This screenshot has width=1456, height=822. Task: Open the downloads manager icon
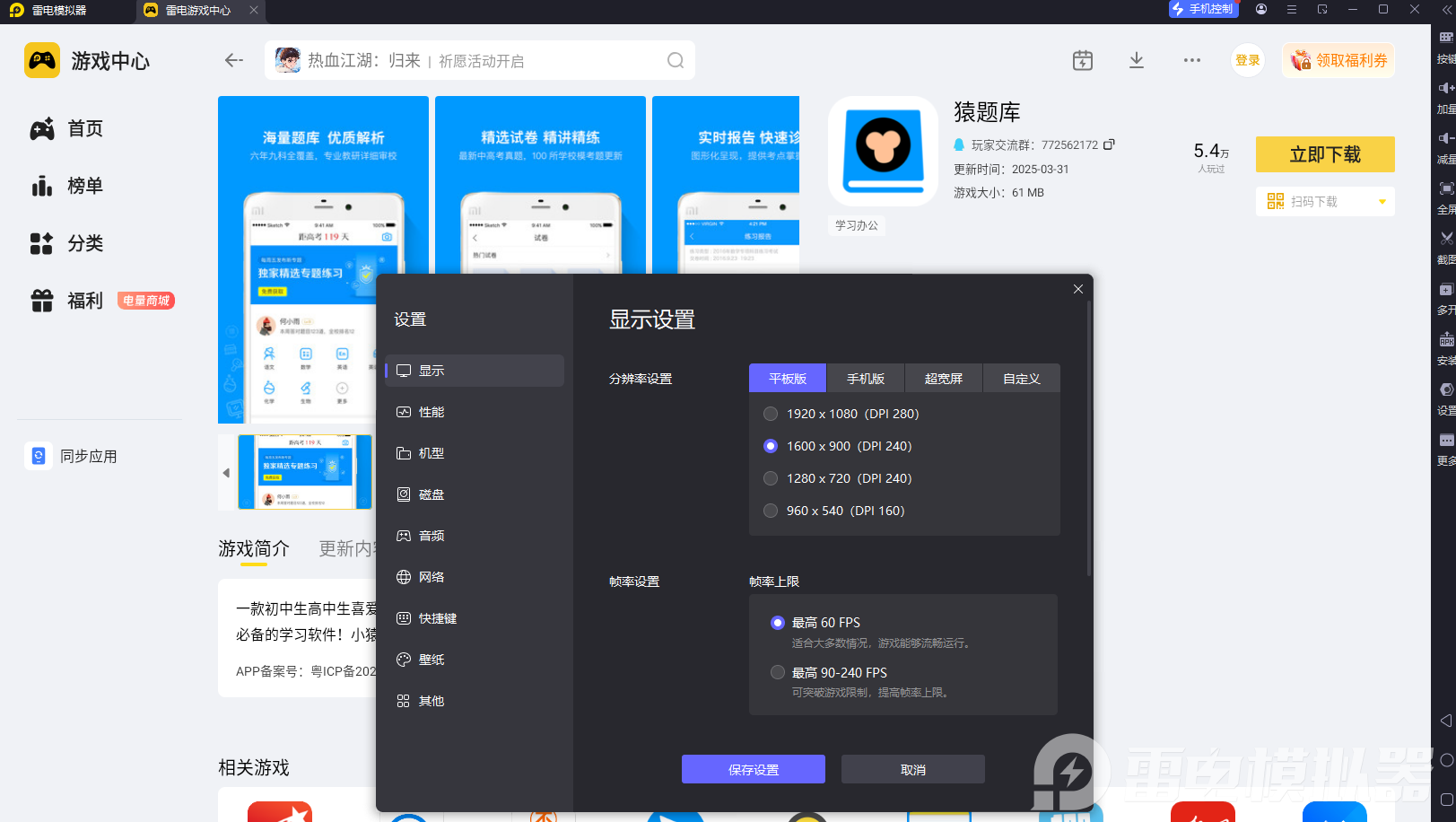[x=1137, y=60]
